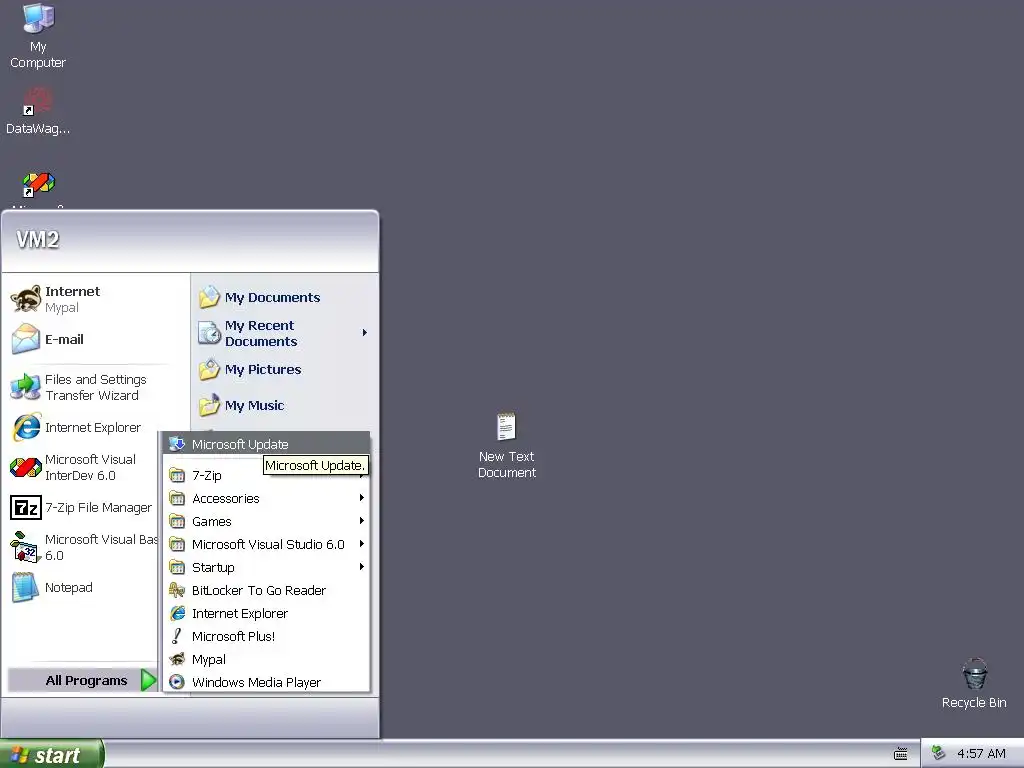Screen dimensions: 1024x768
Task: Click the 4:57 AM clock
Action: [982, 754]
